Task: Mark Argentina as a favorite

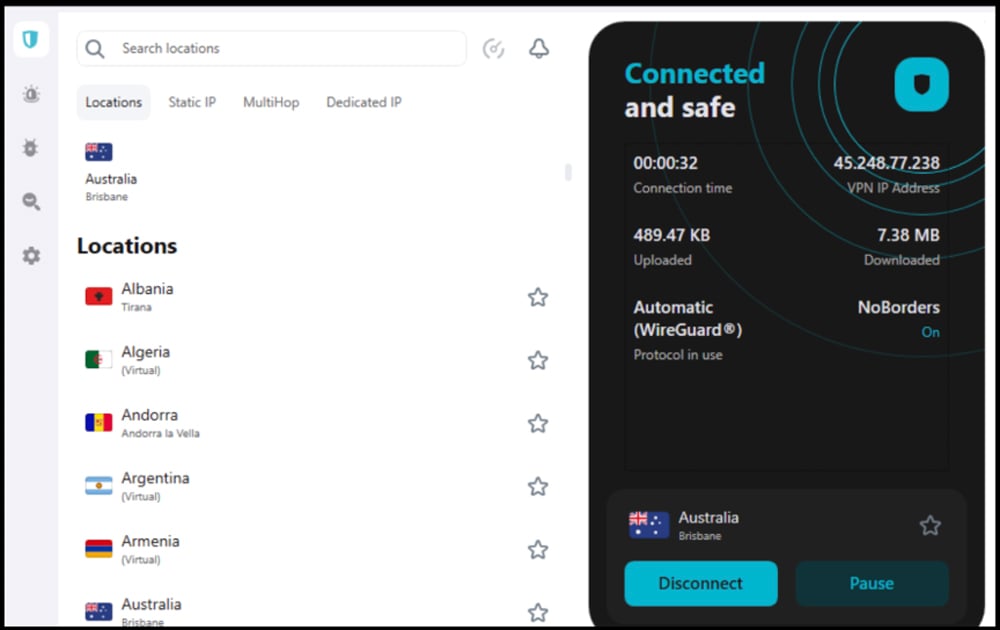Action: click(x=538, y=486)
